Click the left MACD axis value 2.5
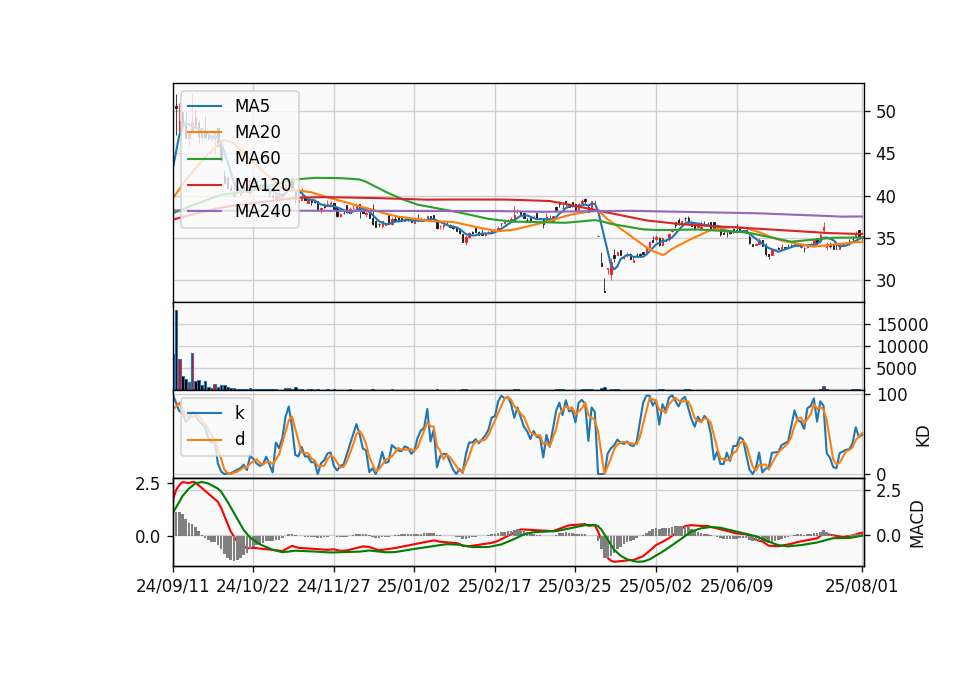 [148, 484]
